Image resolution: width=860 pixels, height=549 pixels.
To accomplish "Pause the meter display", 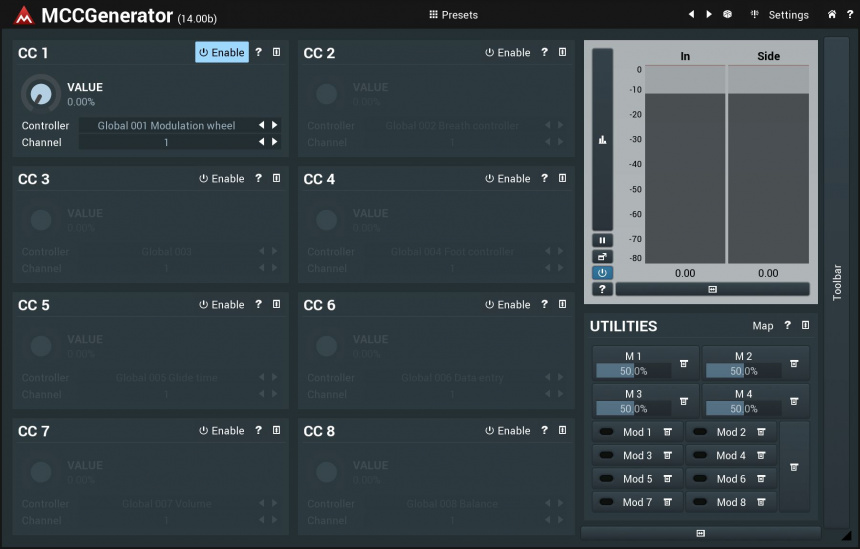I will [602, 240].
